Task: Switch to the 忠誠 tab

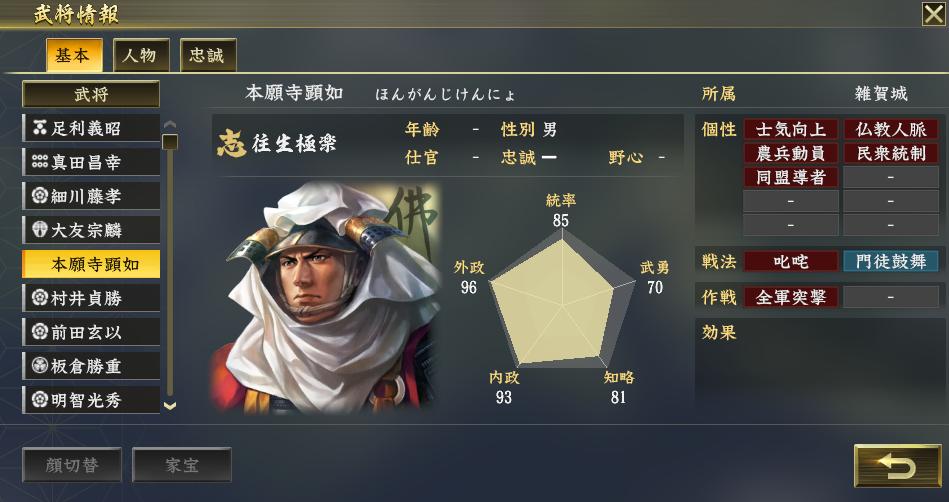Action: (x=208, y=55)
